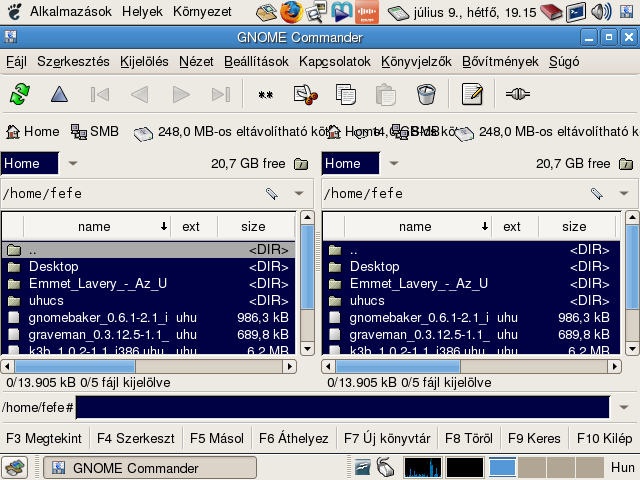640x480 pixels.
Task: Click F4 Szerkeszt button
Action: (x=136, y=438)
